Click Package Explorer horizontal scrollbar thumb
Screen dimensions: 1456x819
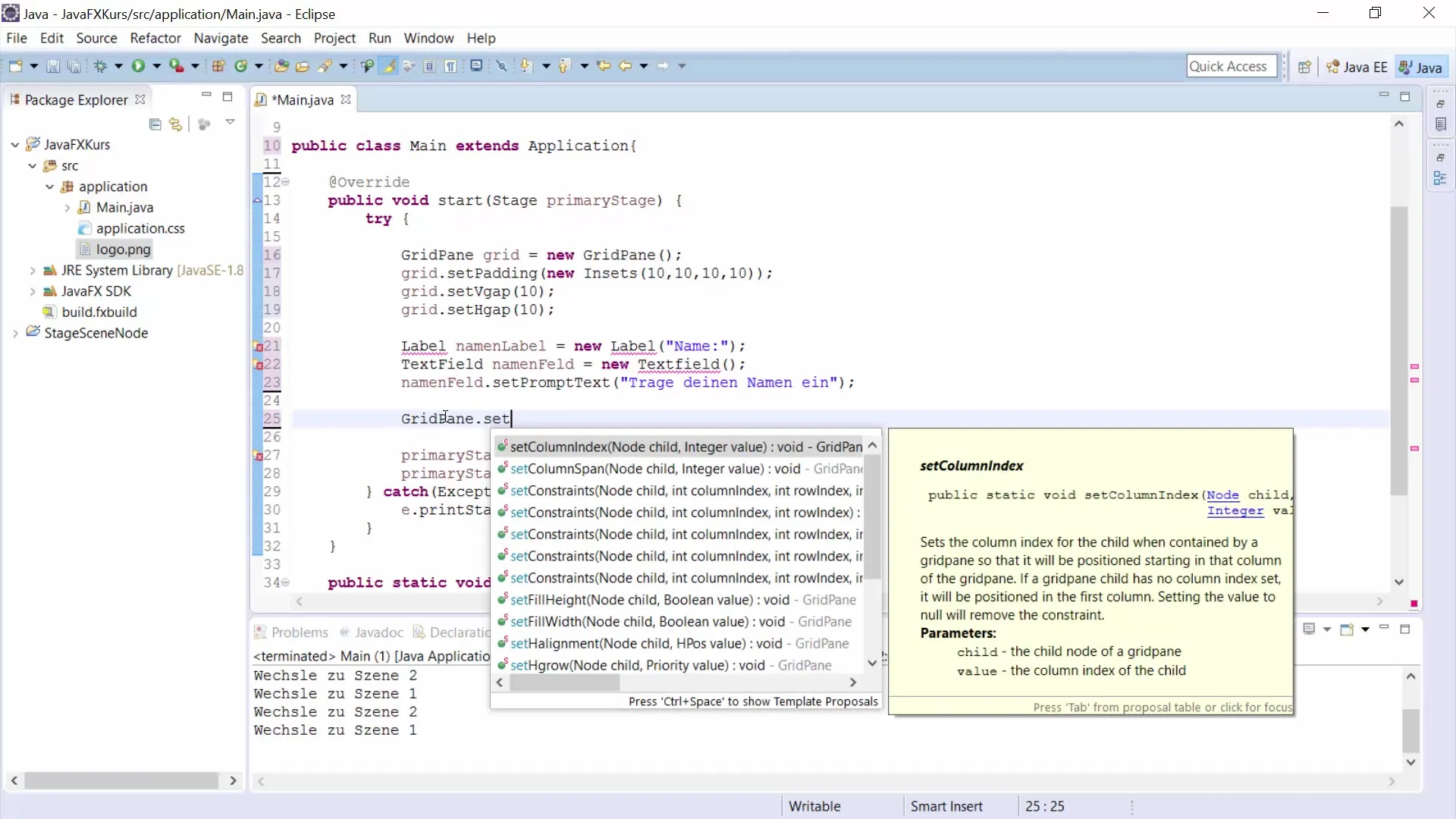[x=121, y=780]
